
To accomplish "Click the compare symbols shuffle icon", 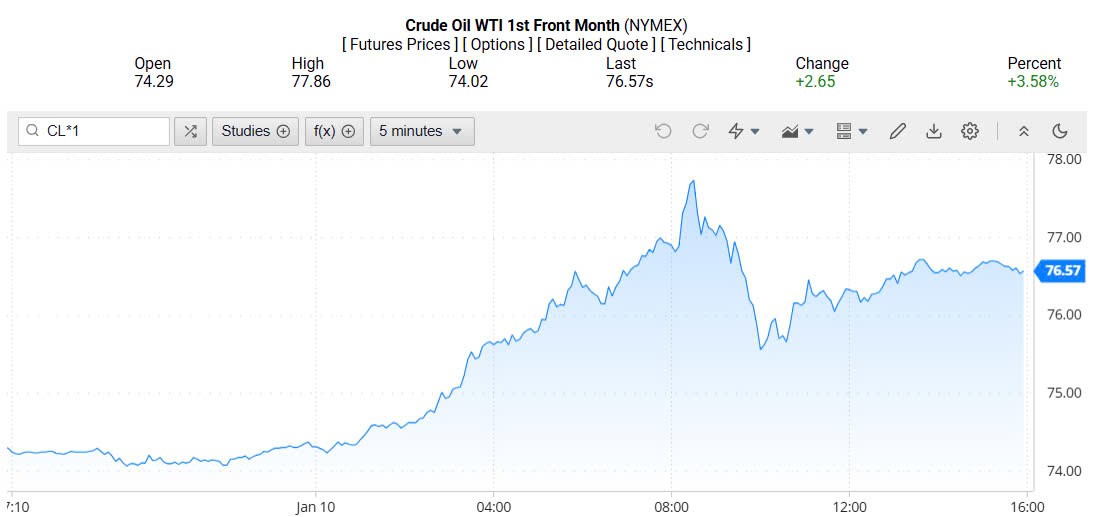I will (190, 131).
